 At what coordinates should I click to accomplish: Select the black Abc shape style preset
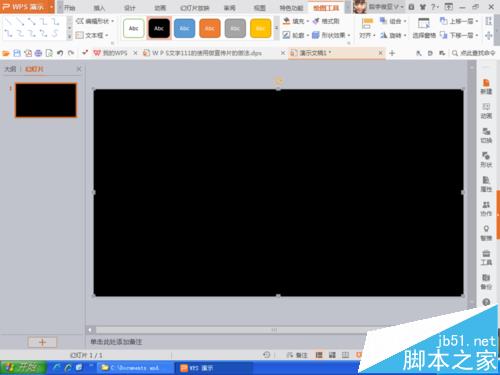point(159,28)
